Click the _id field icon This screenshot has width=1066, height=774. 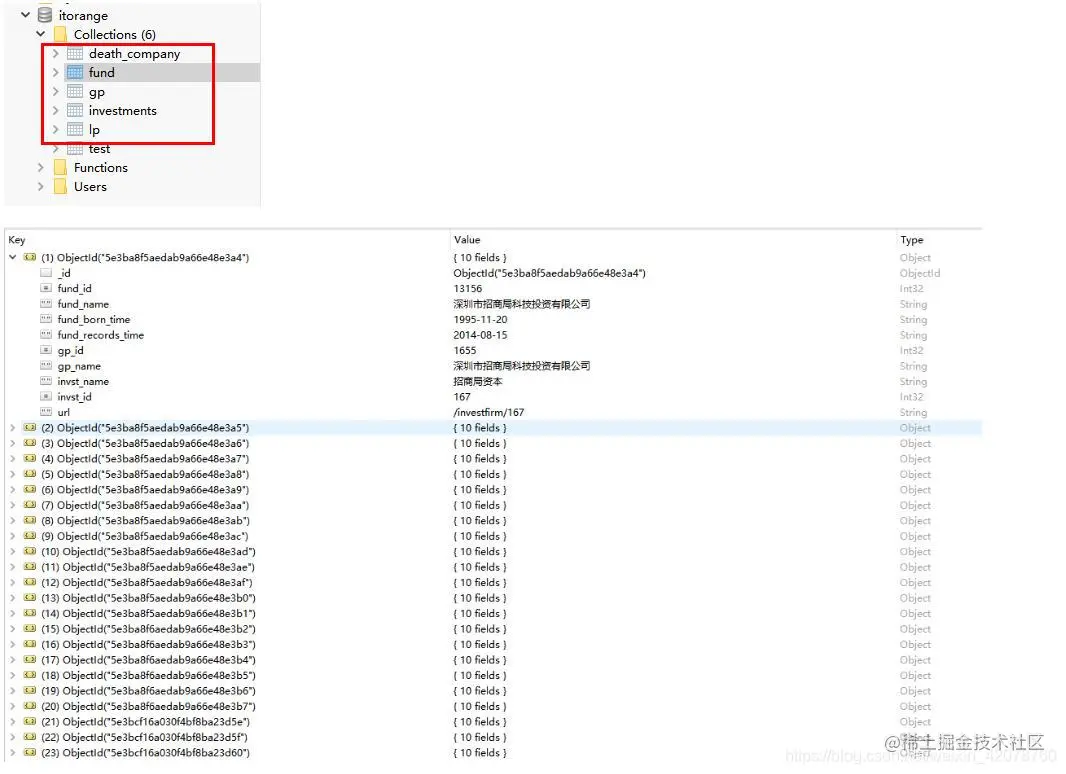(x=46, y=273)
